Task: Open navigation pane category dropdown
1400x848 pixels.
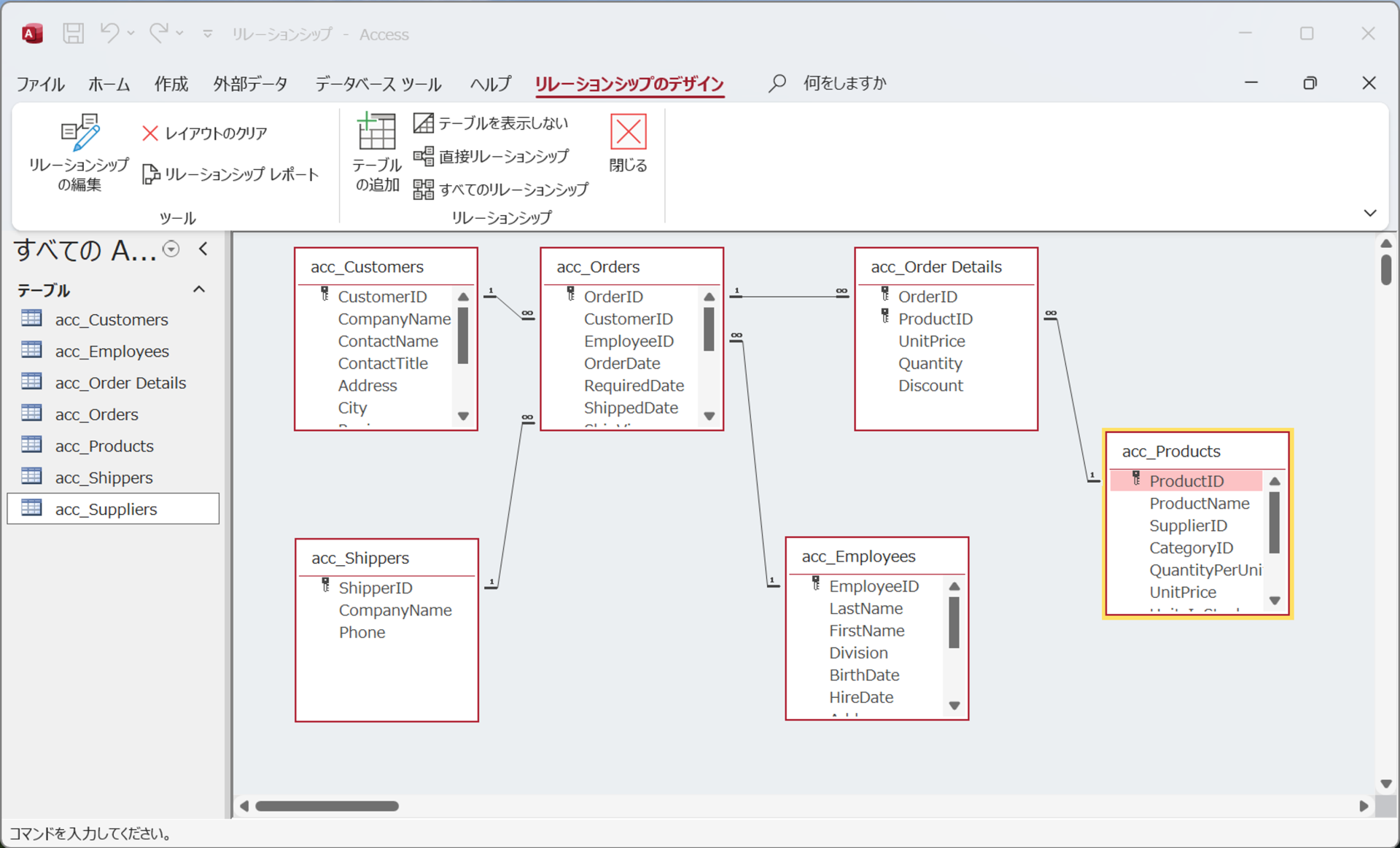Action: click(x=171, y=249)
